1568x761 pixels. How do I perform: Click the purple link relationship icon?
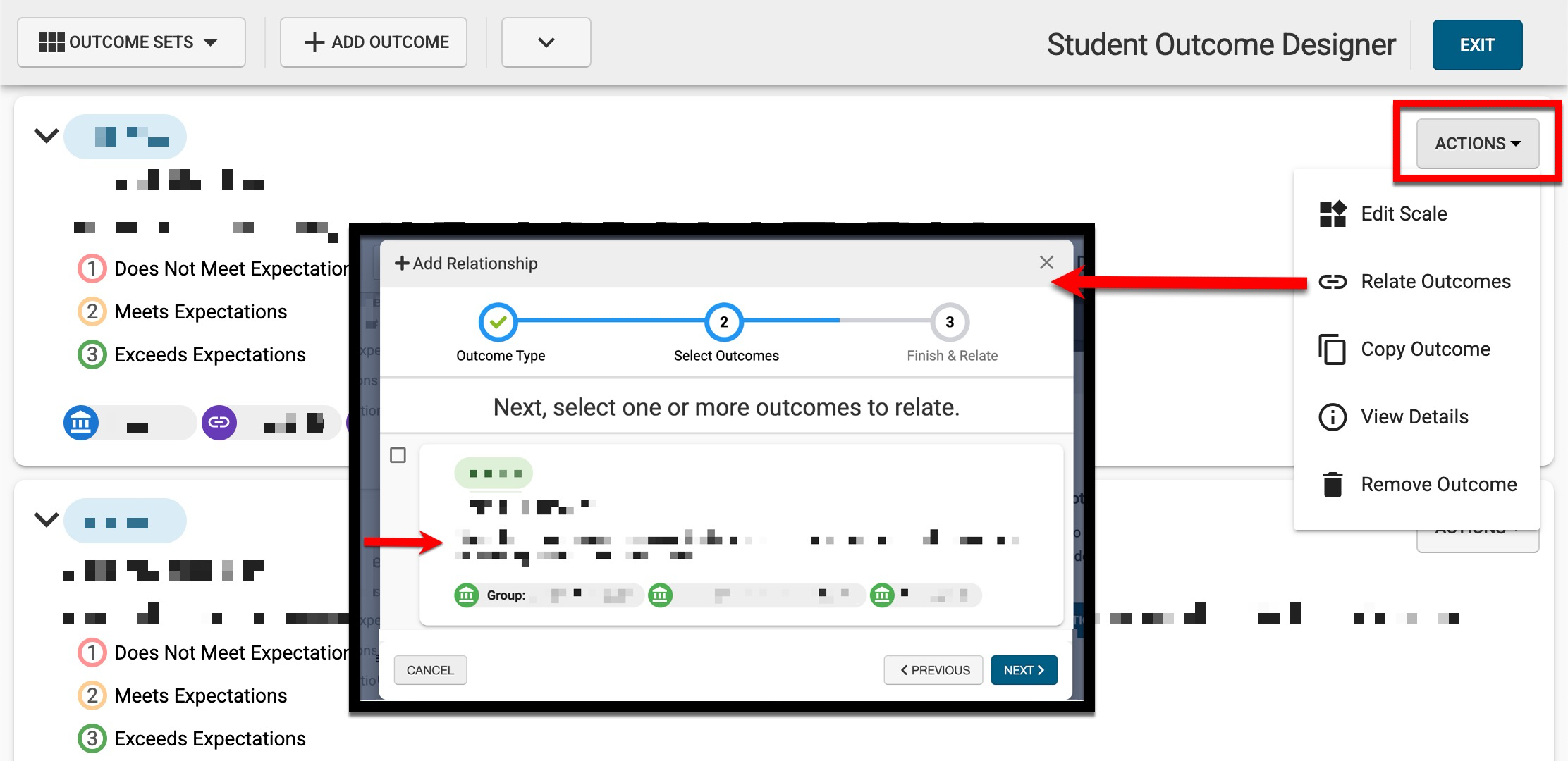click(x=219, y=423)
